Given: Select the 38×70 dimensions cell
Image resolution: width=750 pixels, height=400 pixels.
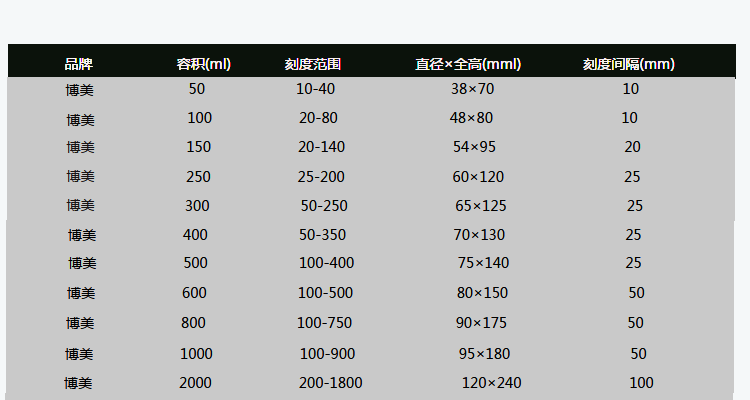Looking at the screenshot, I should (x=472, y=89).
